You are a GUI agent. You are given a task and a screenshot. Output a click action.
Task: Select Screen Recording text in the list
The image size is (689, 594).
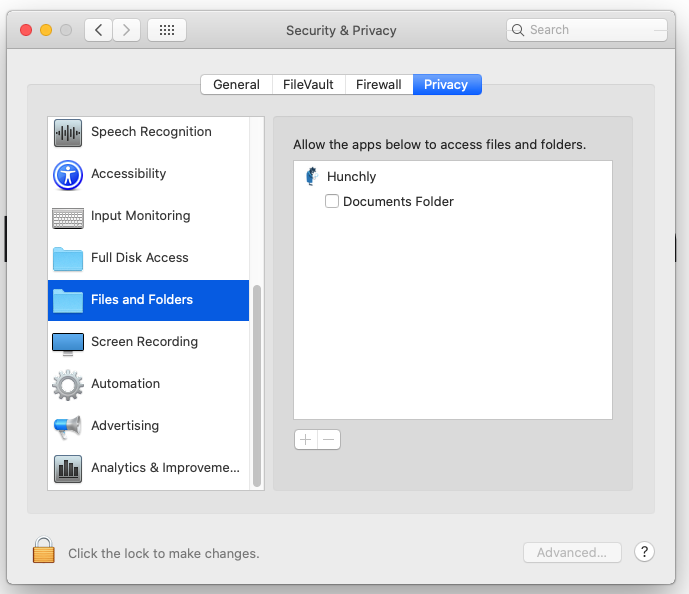[x=145, y=342]
